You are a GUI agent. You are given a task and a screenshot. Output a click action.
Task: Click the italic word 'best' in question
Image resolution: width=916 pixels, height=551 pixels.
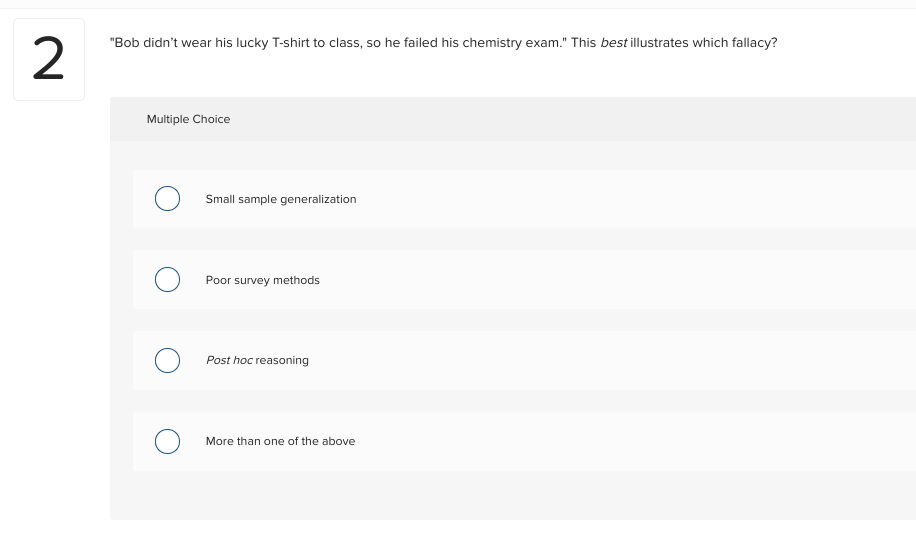613,46
